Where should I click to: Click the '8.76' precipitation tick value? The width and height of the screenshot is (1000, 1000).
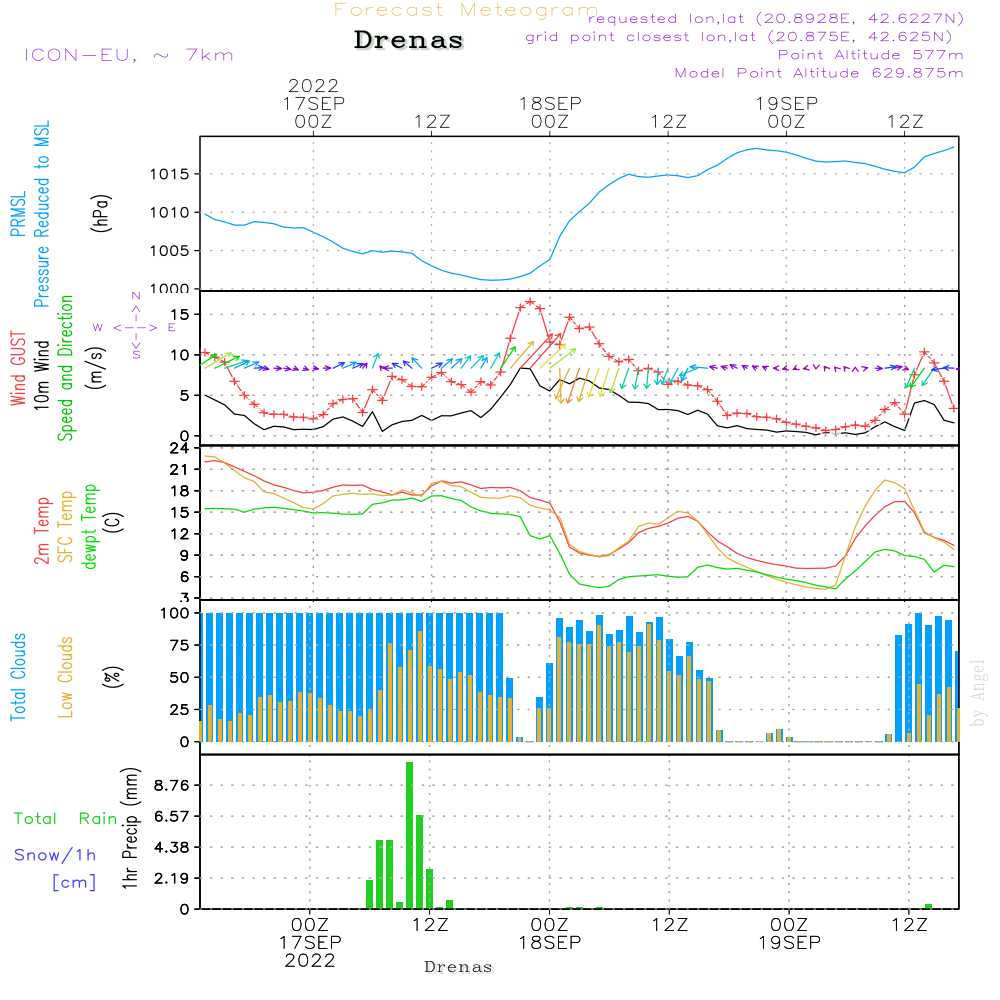[x=172, y=785]
